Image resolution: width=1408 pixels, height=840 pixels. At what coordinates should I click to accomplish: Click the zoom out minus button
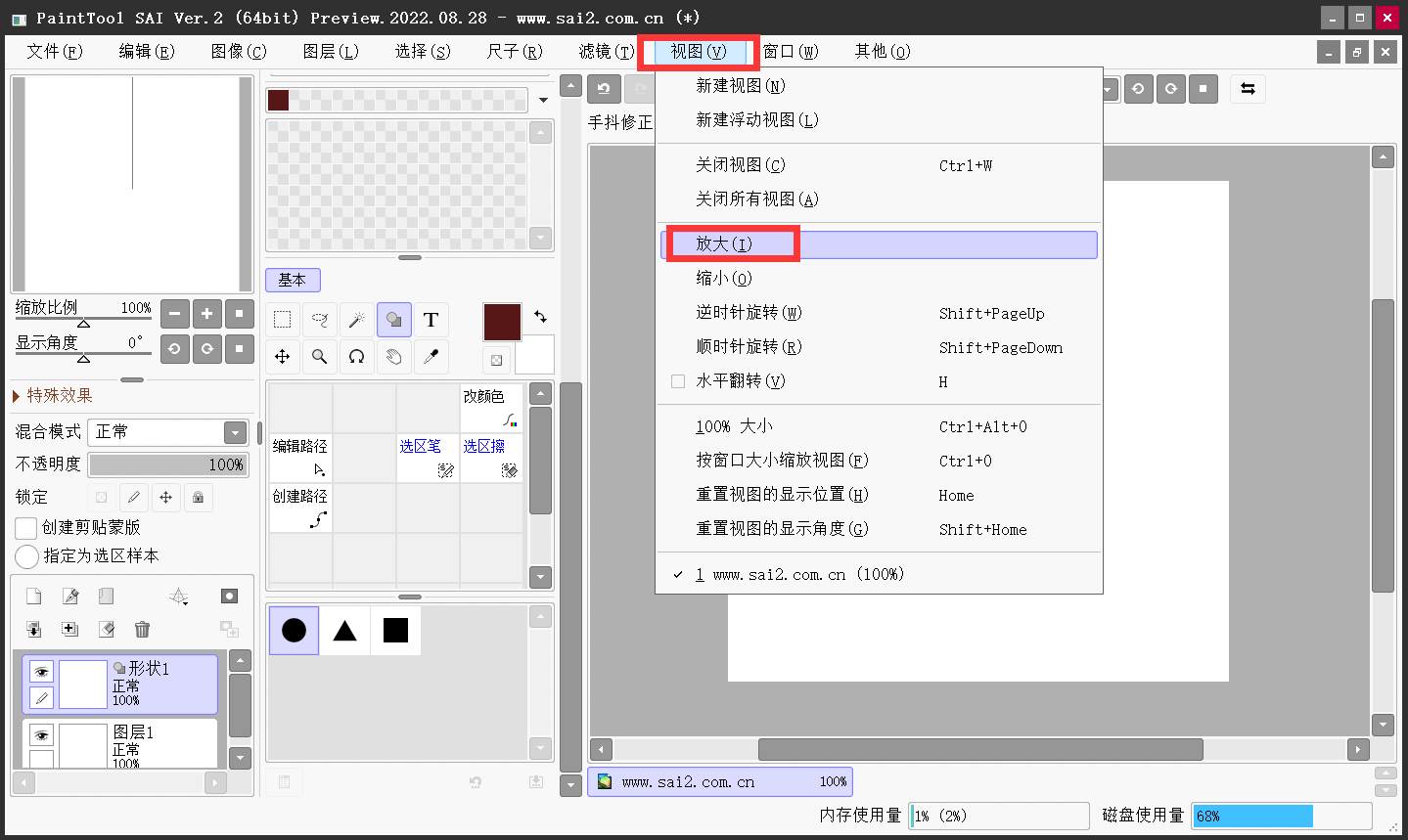pos(175,314)
